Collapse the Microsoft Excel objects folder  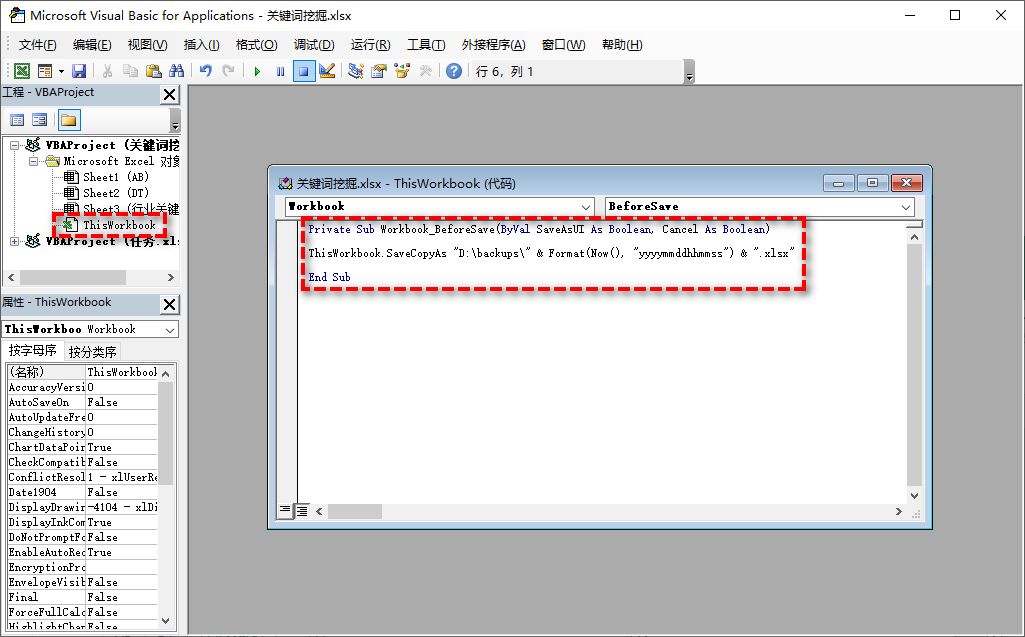[x=33, y=161]
